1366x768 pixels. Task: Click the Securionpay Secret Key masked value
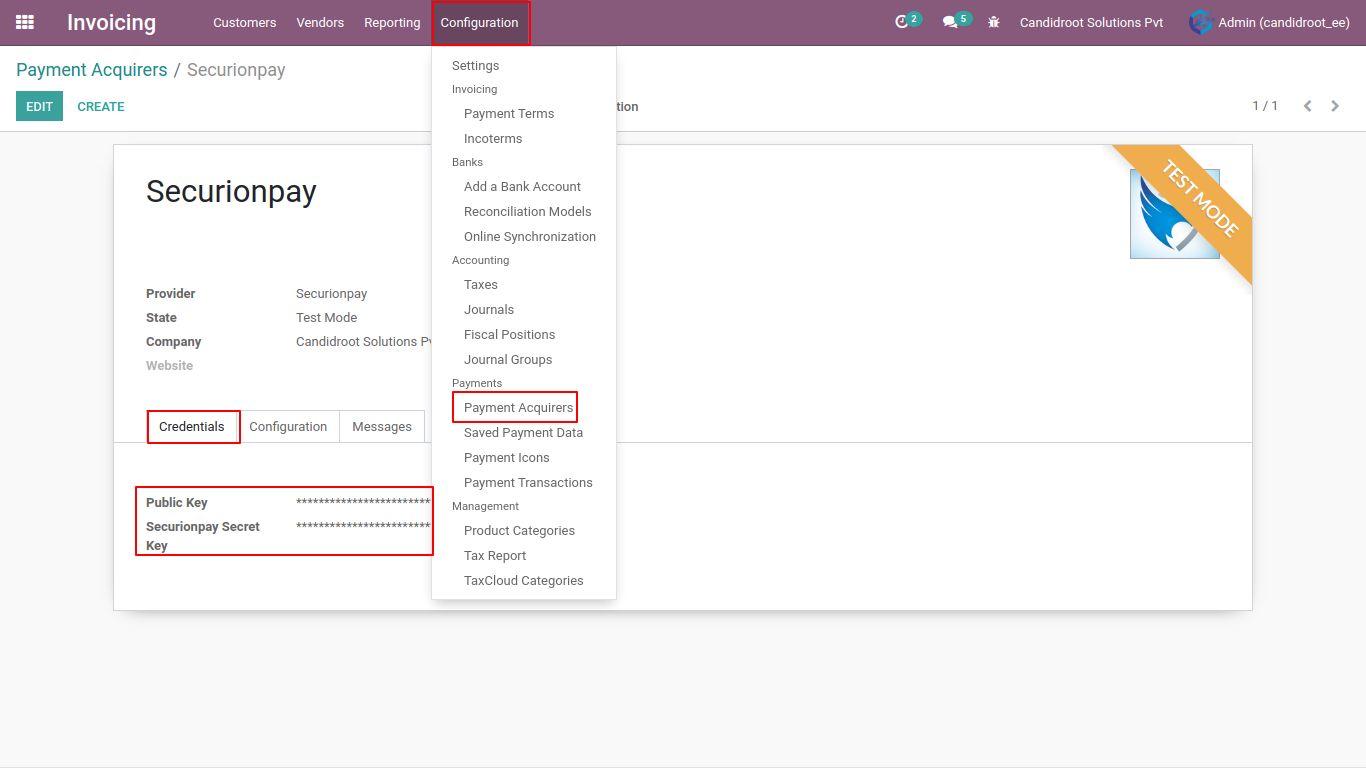tap(363, 527)
